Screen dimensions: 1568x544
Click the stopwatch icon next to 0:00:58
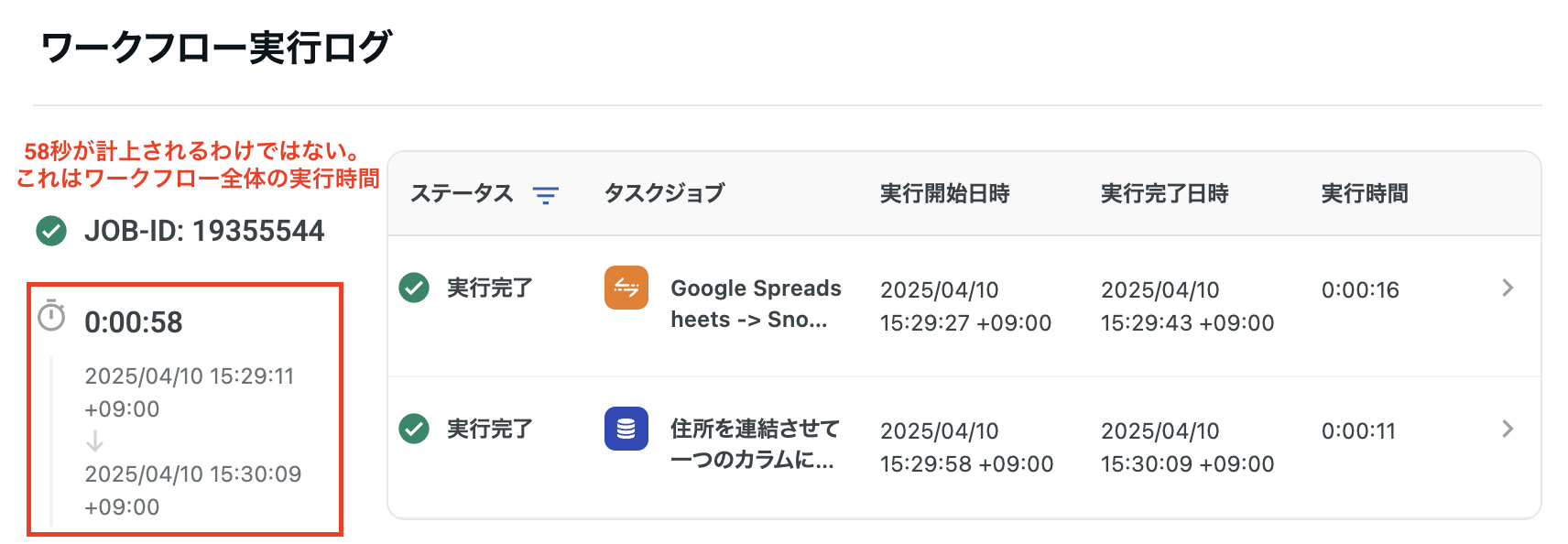(52, 320)
